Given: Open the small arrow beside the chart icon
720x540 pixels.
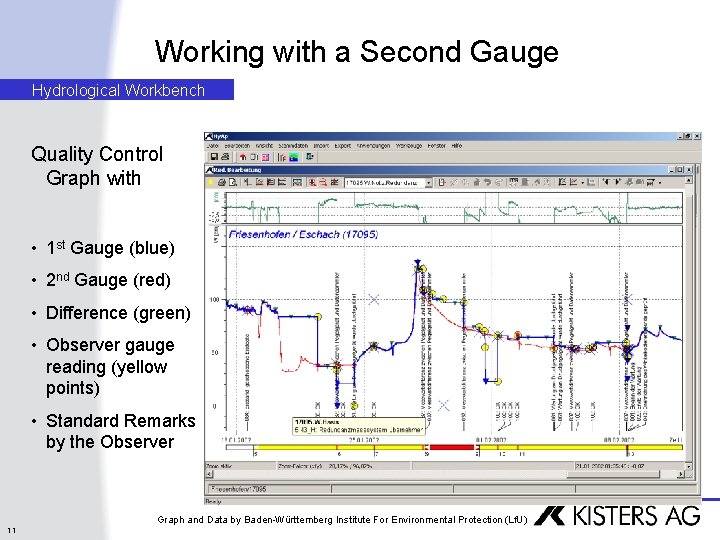Looking at the screenshot, I should [x=582, y=183].
